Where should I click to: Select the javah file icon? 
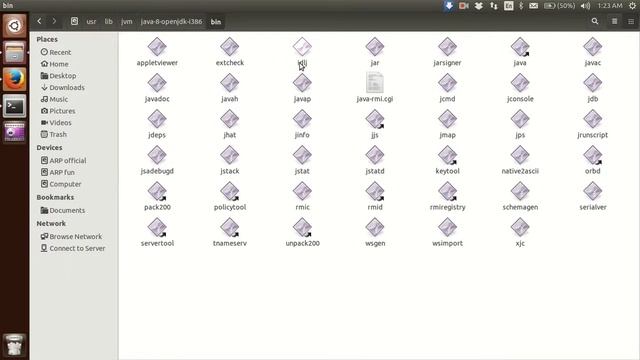[x=229, y=83]
